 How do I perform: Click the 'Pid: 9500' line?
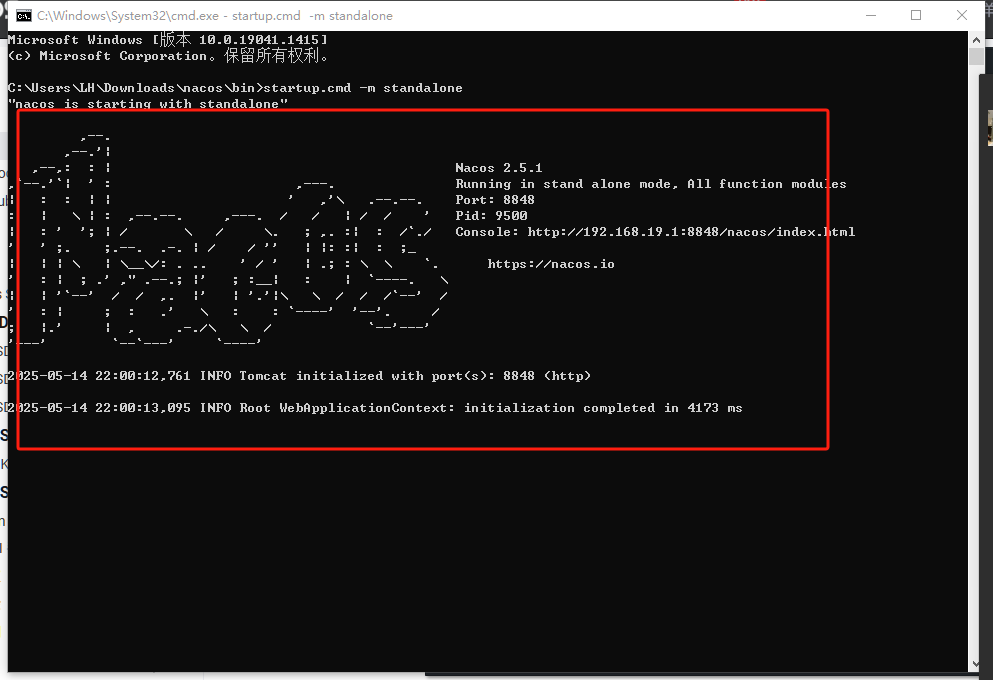(491, 215)
